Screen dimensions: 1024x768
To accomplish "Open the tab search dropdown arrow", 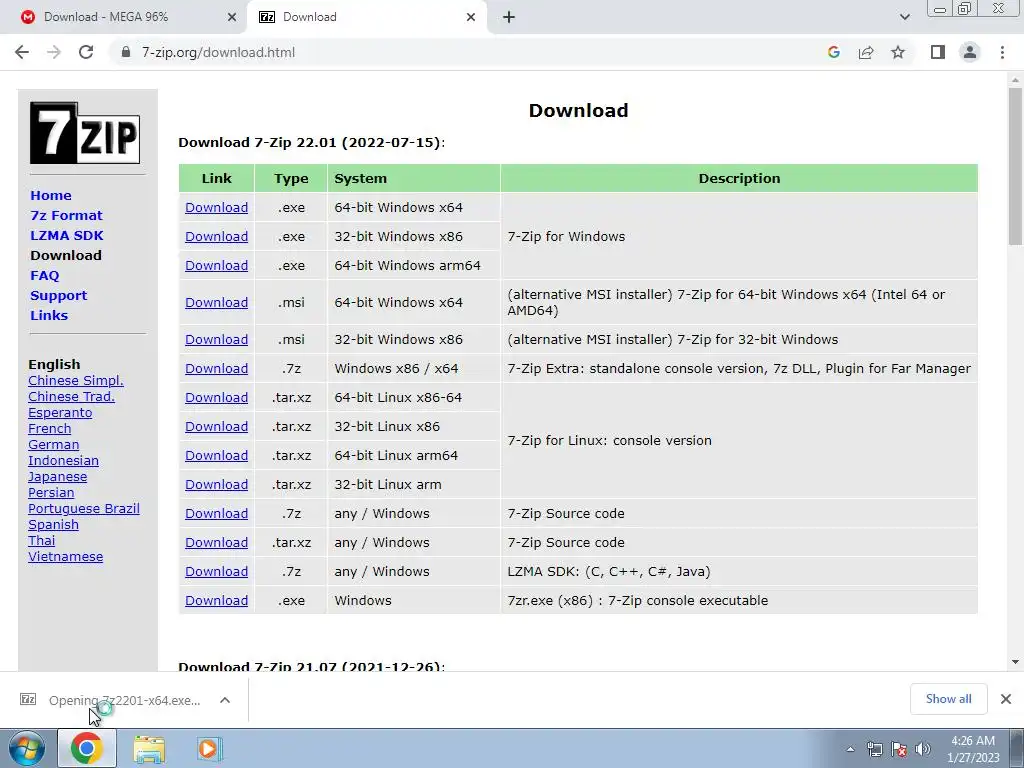I will [x=904, y=17].
